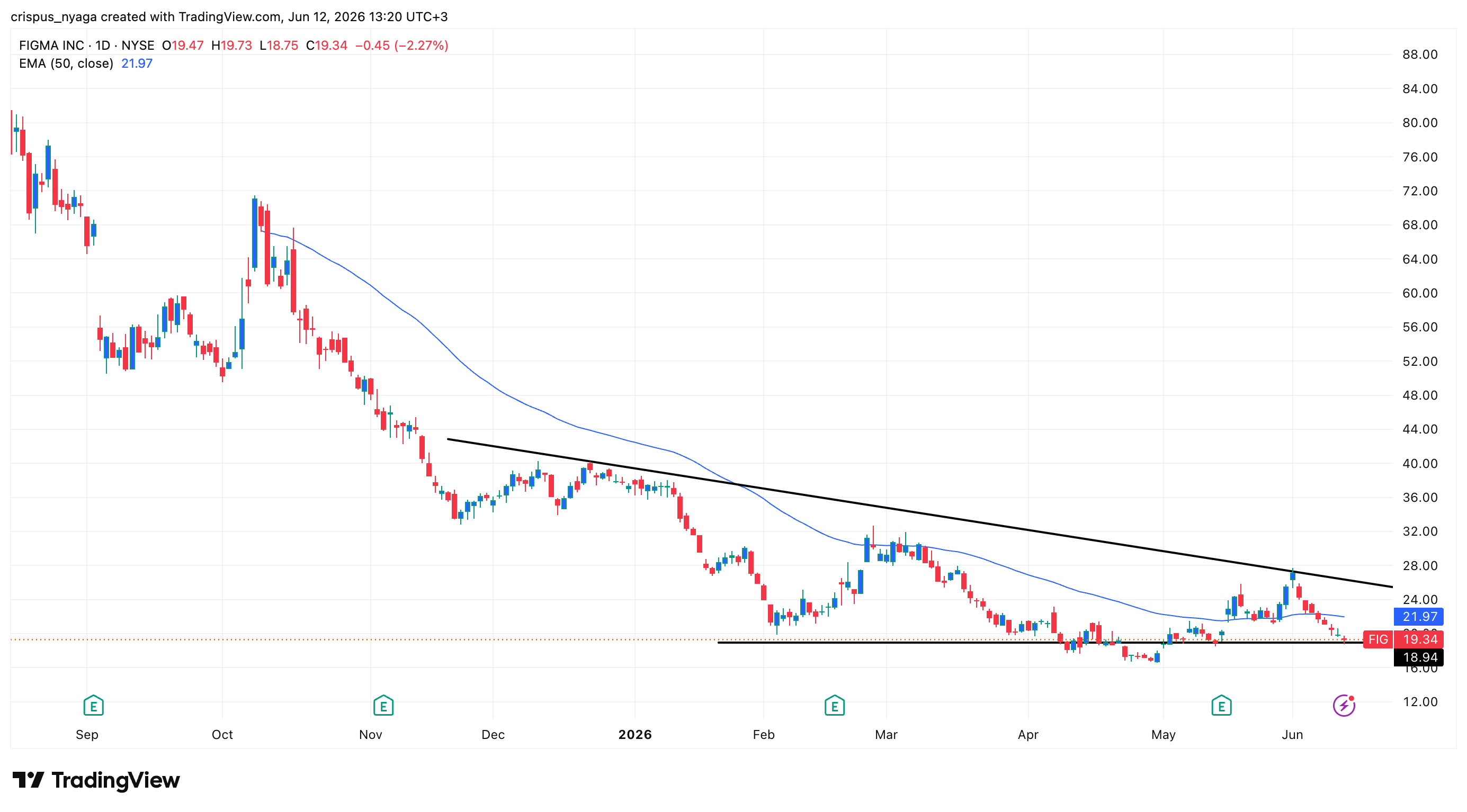The height and width of the screenshot is (812, 1467).
Task: Click the May earnings E marker
Action: pyautogui.click(x=1221, y=706)
